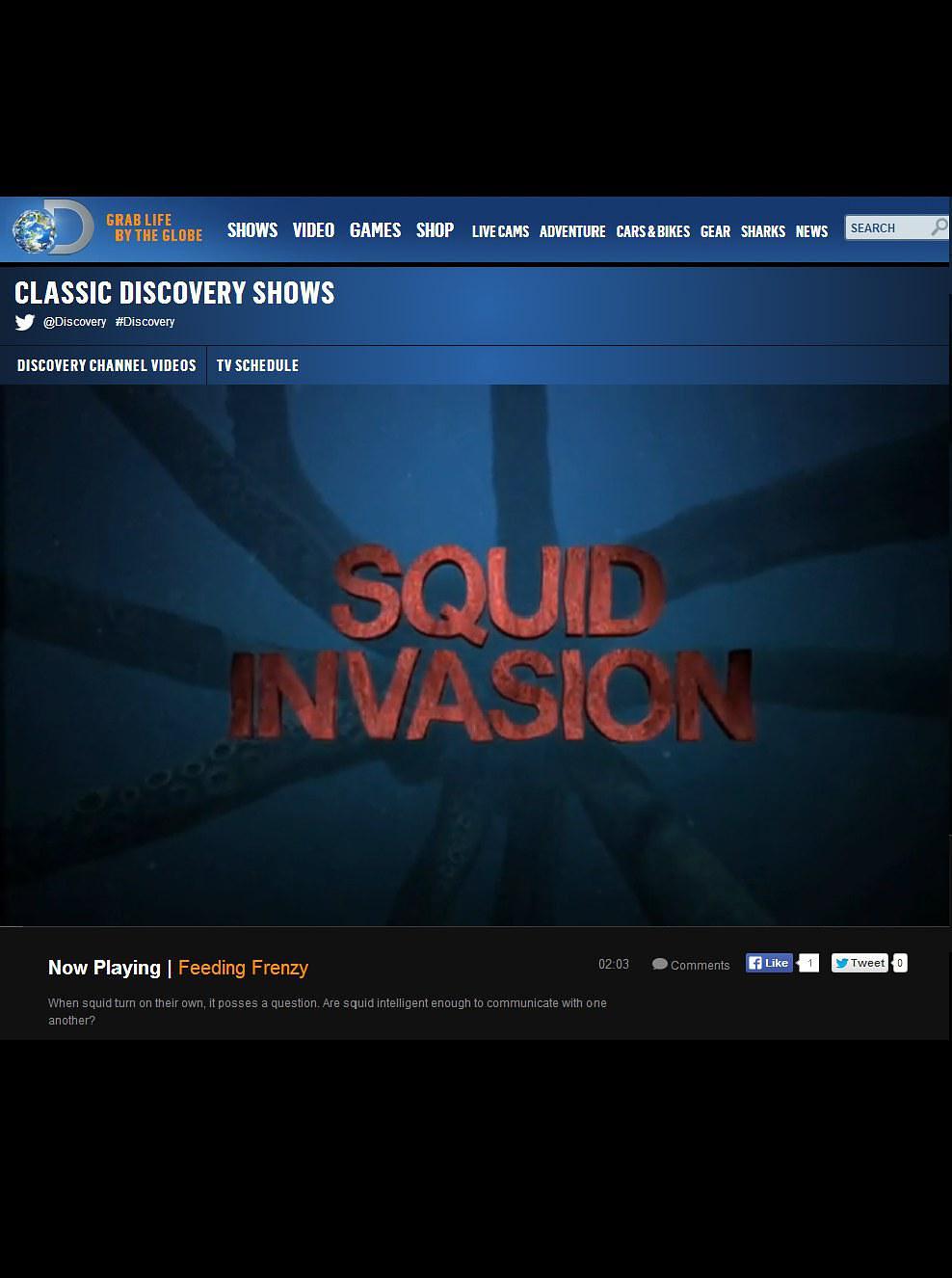The height and width of the screenshot is (1278, 952).
Task: Click inside the Search input field
Action: click(886, 227)
